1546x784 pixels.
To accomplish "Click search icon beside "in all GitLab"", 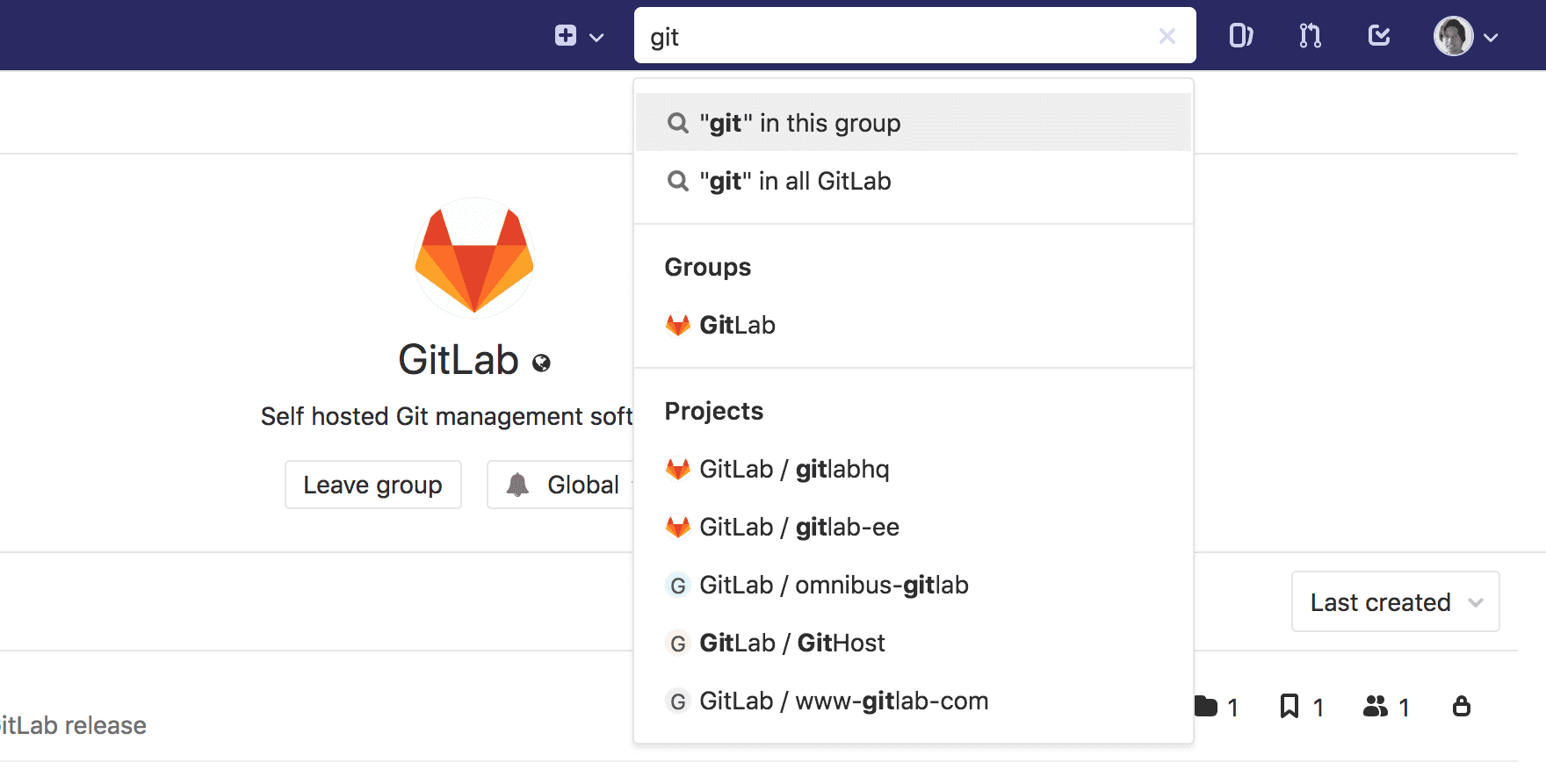I will [677, 181].
